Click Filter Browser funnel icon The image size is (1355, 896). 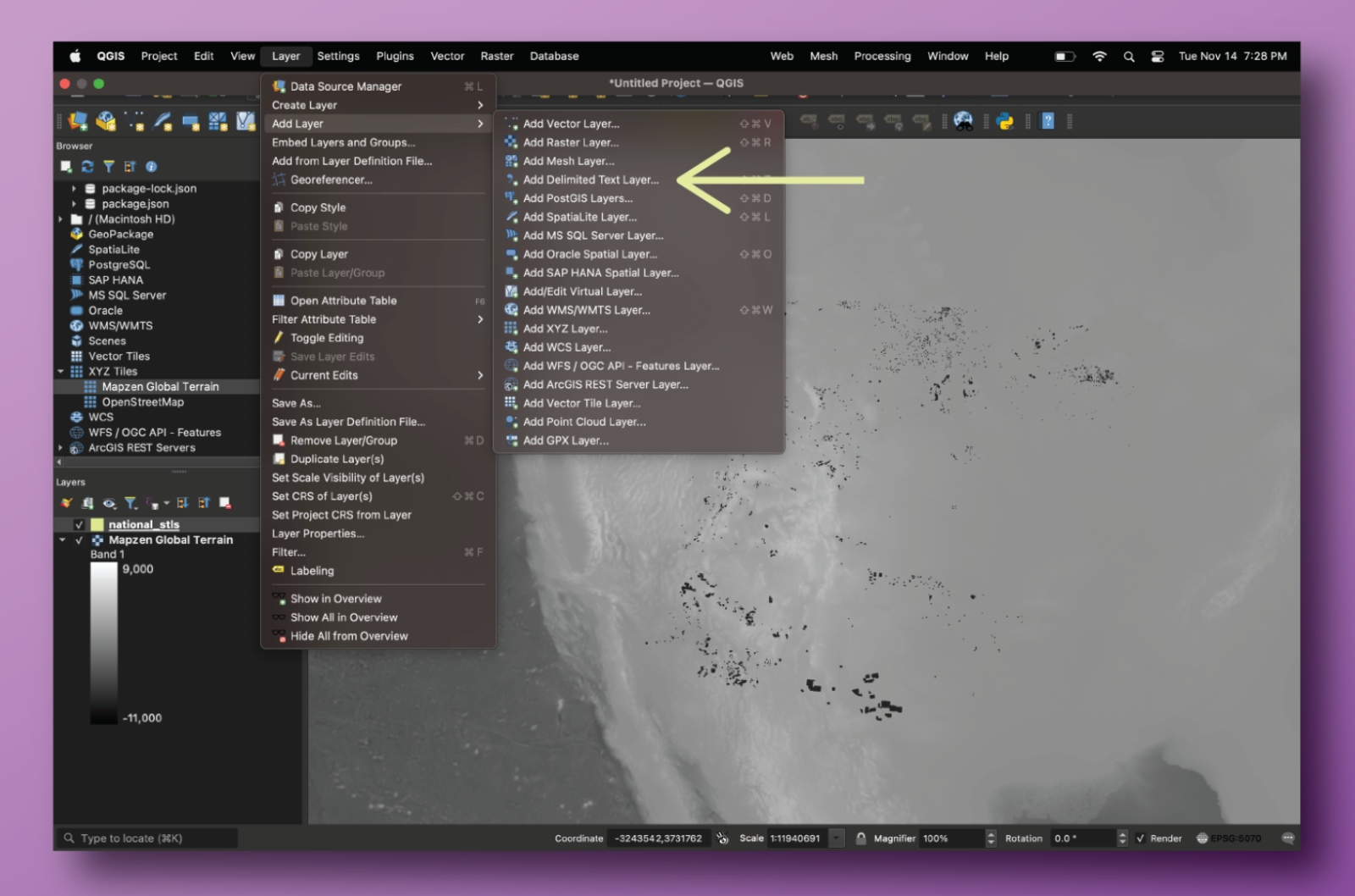[108, 167]
